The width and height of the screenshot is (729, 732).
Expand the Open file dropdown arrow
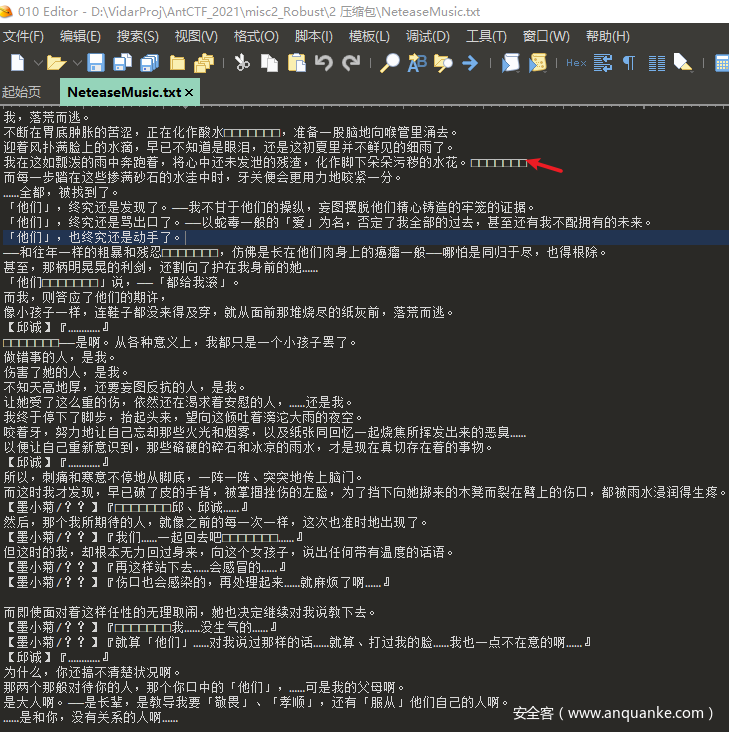pos(74,64)
